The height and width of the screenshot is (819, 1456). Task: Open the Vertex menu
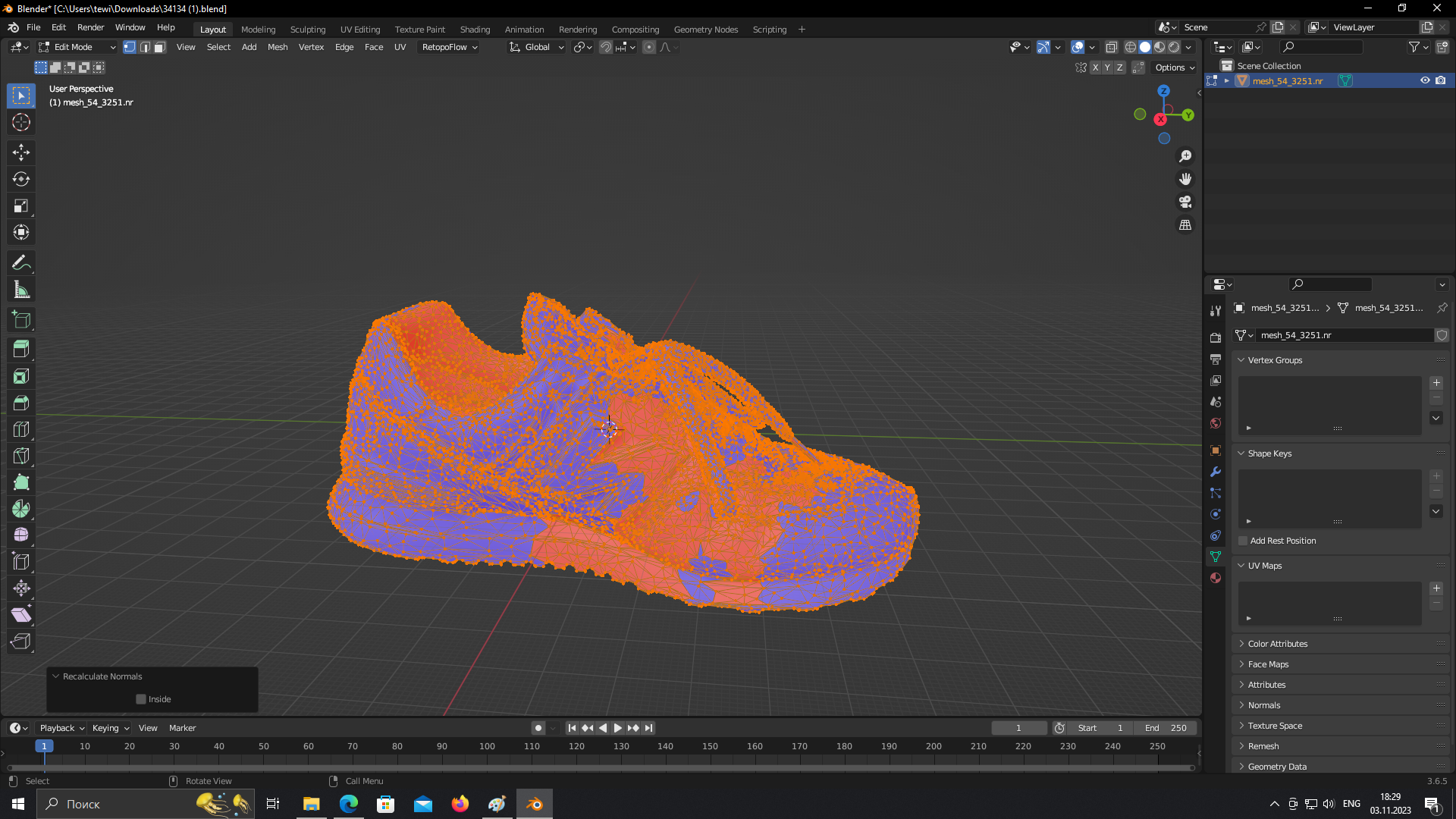(x=311, y=47)
